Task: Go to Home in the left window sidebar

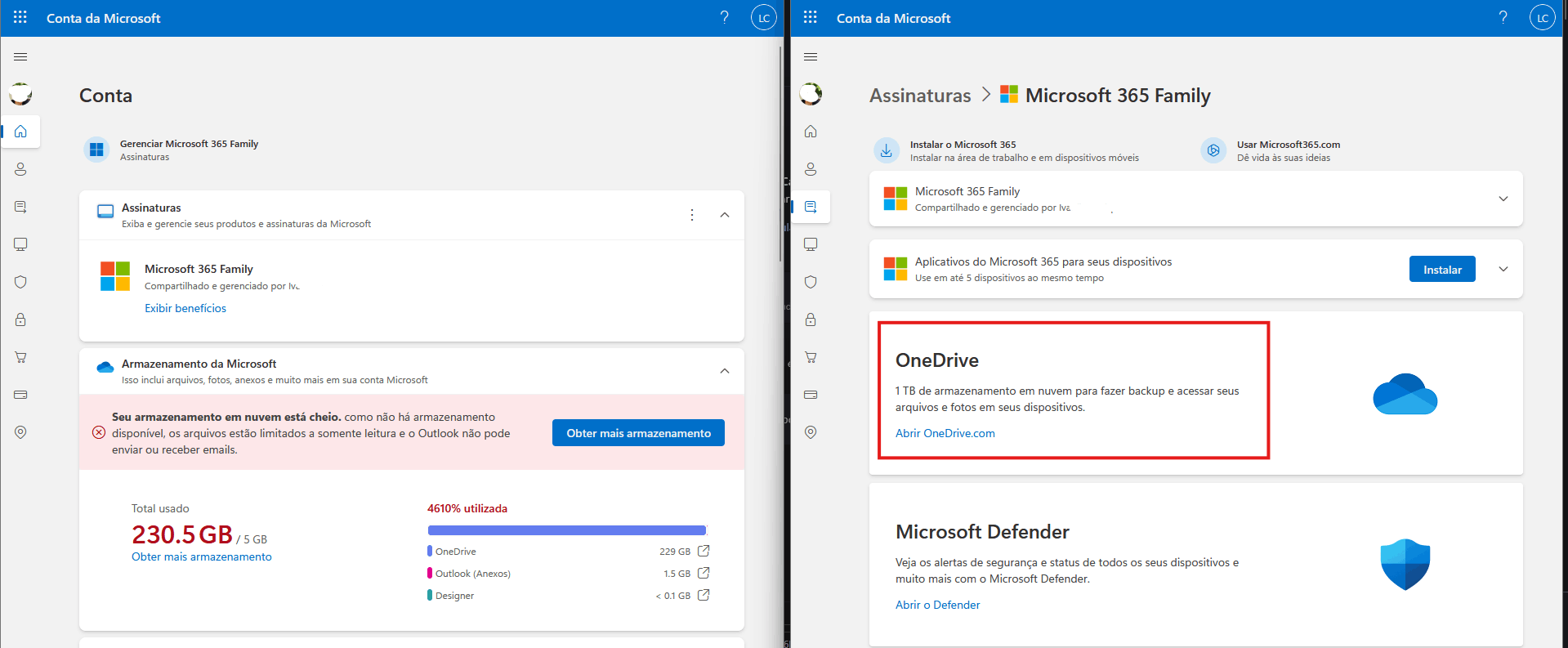Action: point(20,131)
